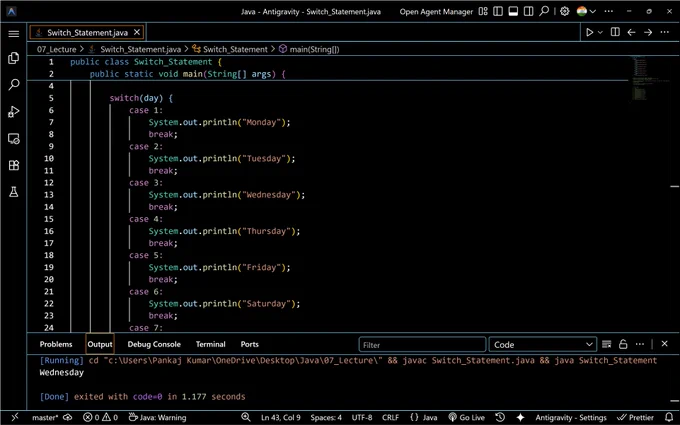Open the Explorer view in sidebar

[x=13, y=58]
